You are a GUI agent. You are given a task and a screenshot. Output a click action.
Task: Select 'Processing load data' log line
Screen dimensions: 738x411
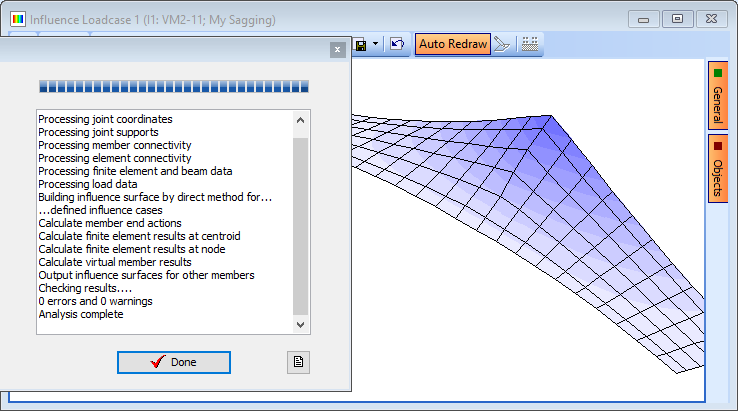click(88, 184)
